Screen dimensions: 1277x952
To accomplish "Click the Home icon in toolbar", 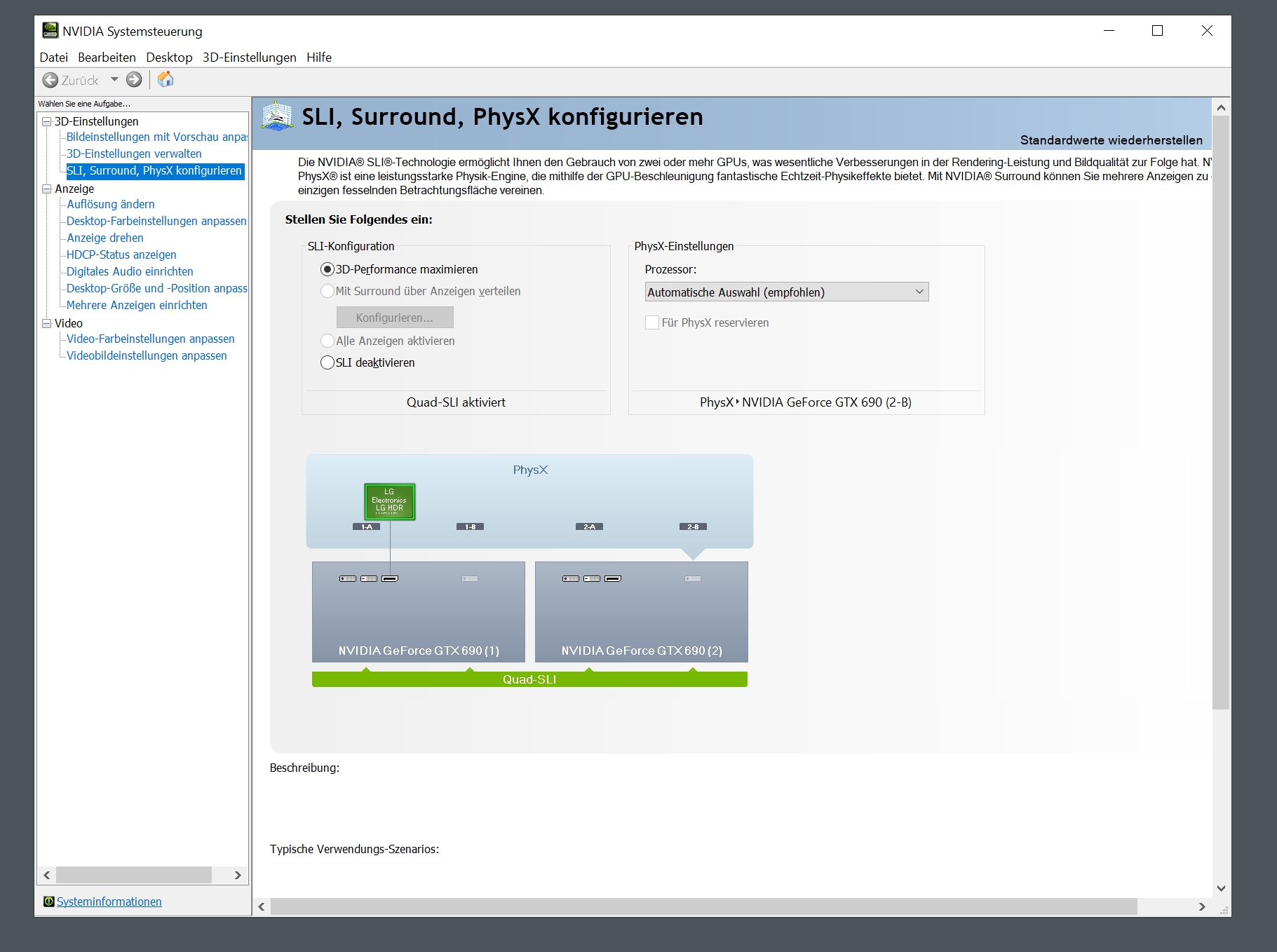I will (165, 79).
